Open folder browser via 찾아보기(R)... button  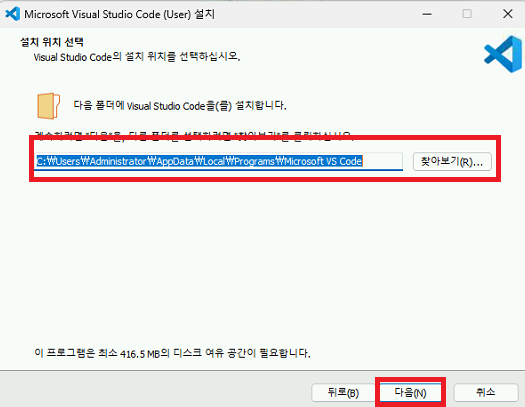[x=452, y=162]
